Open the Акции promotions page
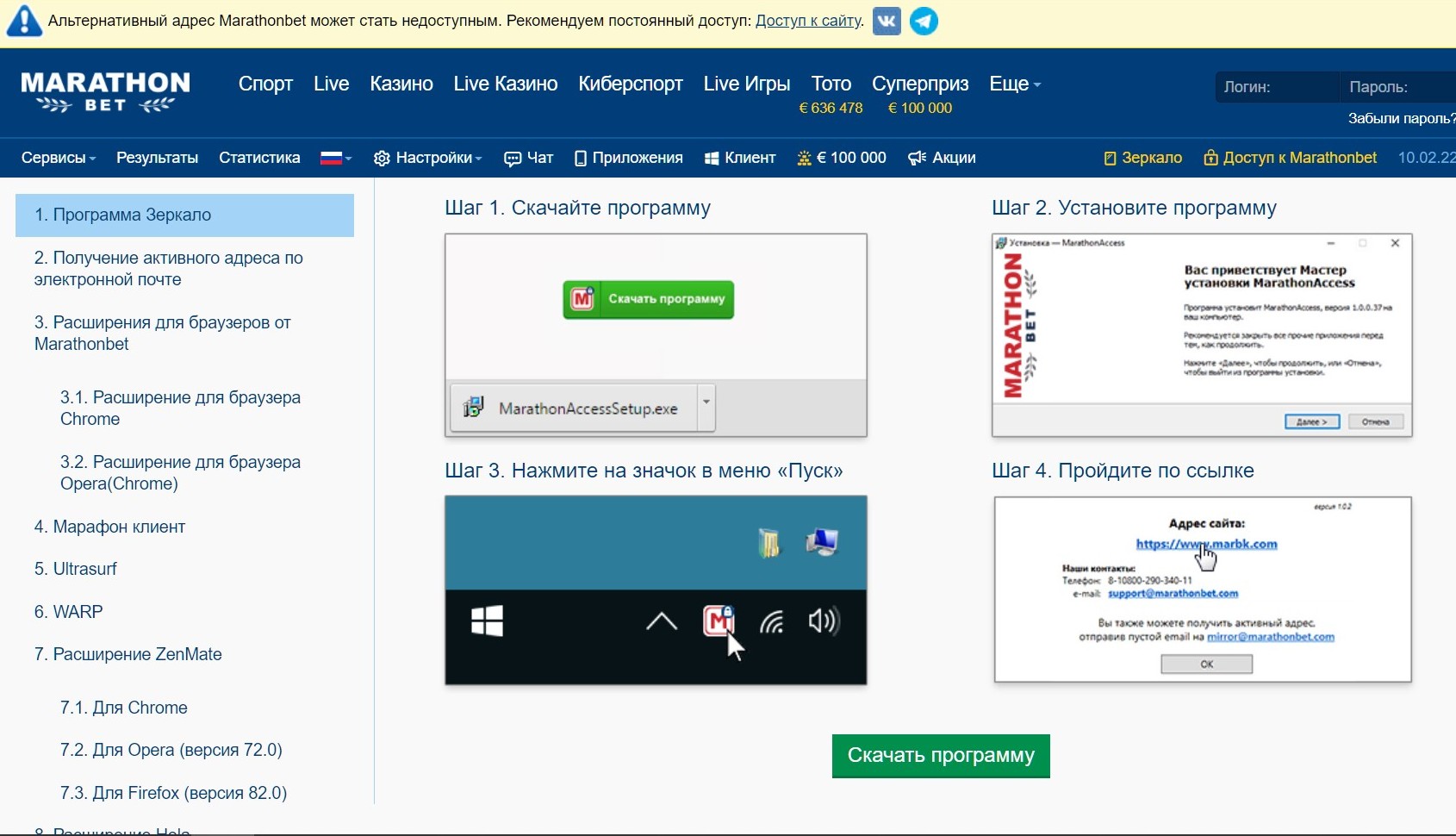Viewport: 1456px width, 836px height. click(x=943, y=158)
